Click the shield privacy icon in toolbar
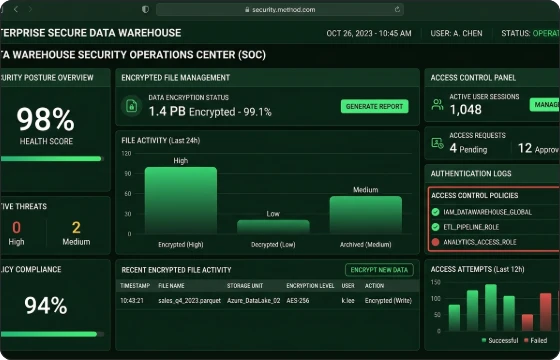This screenshot has height=360, width=560. tap(145, 9)
